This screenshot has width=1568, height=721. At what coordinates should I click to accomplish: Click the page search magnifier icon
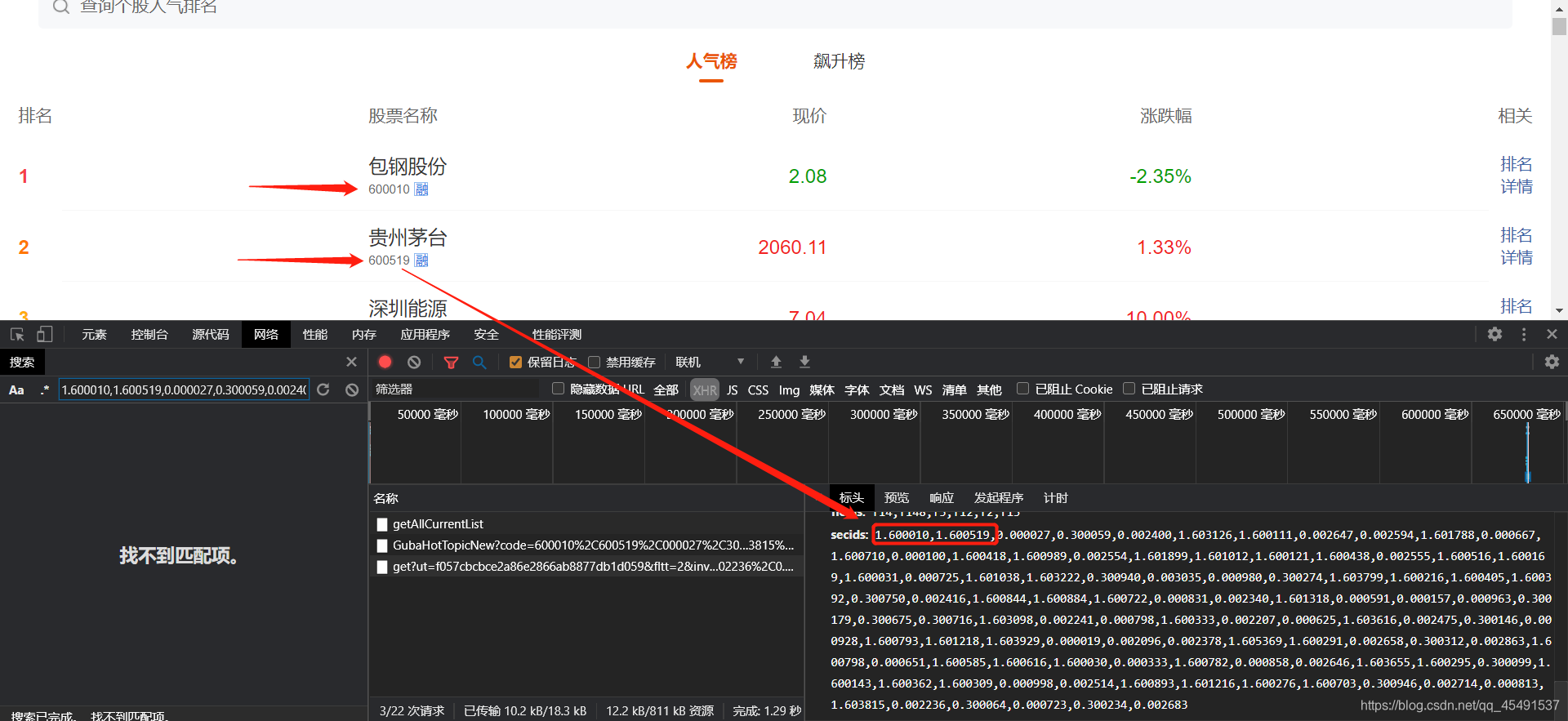point(60,7)
